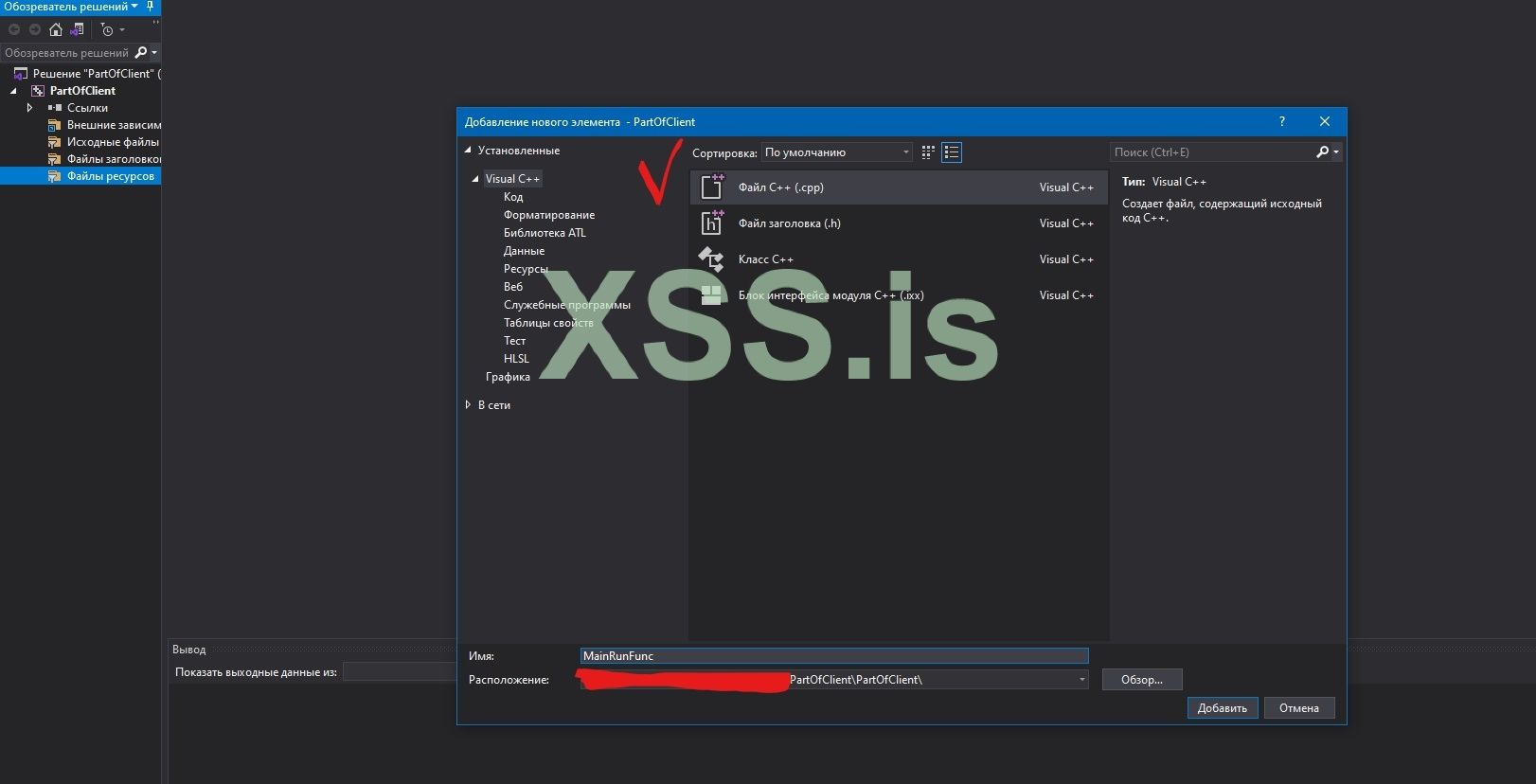Collapse the Установленные category
The height and width of the screenshot is (784, 1536).
tap(468, 151)
